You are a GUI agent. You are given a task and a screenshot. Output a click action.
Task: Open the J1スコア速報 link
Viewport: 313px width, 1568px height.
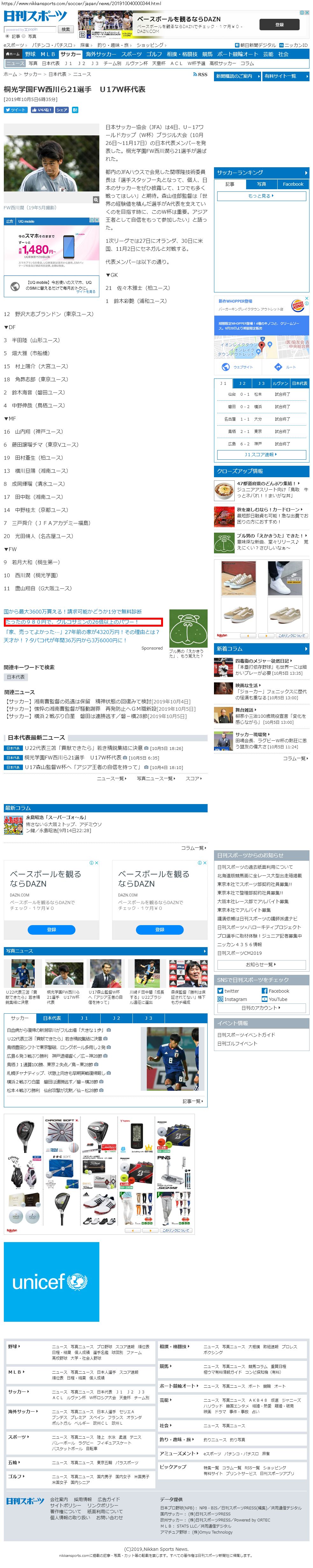(261, 455)
